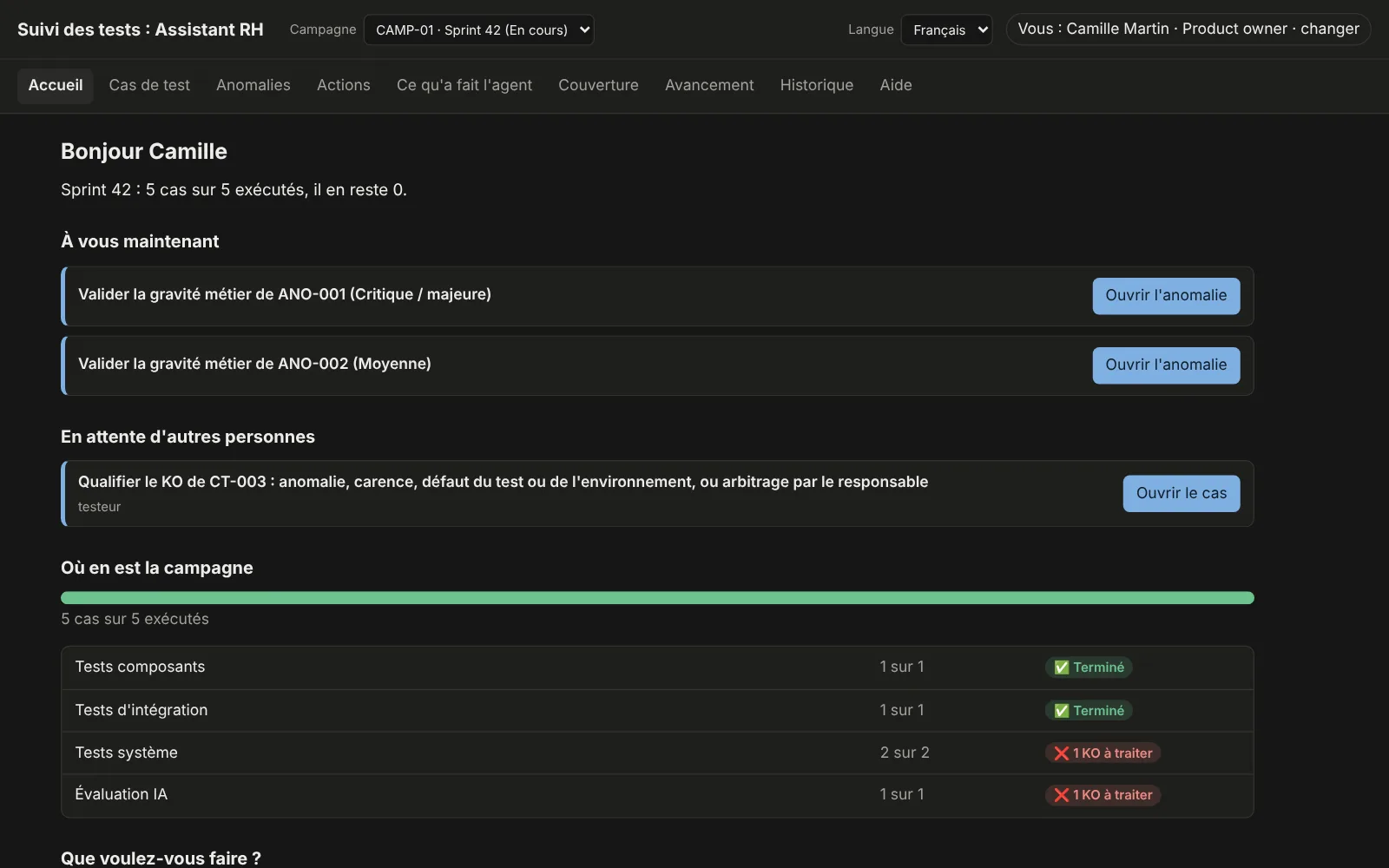Click the '5 cas sur 5 exécutés' caption

click(135, 619)
